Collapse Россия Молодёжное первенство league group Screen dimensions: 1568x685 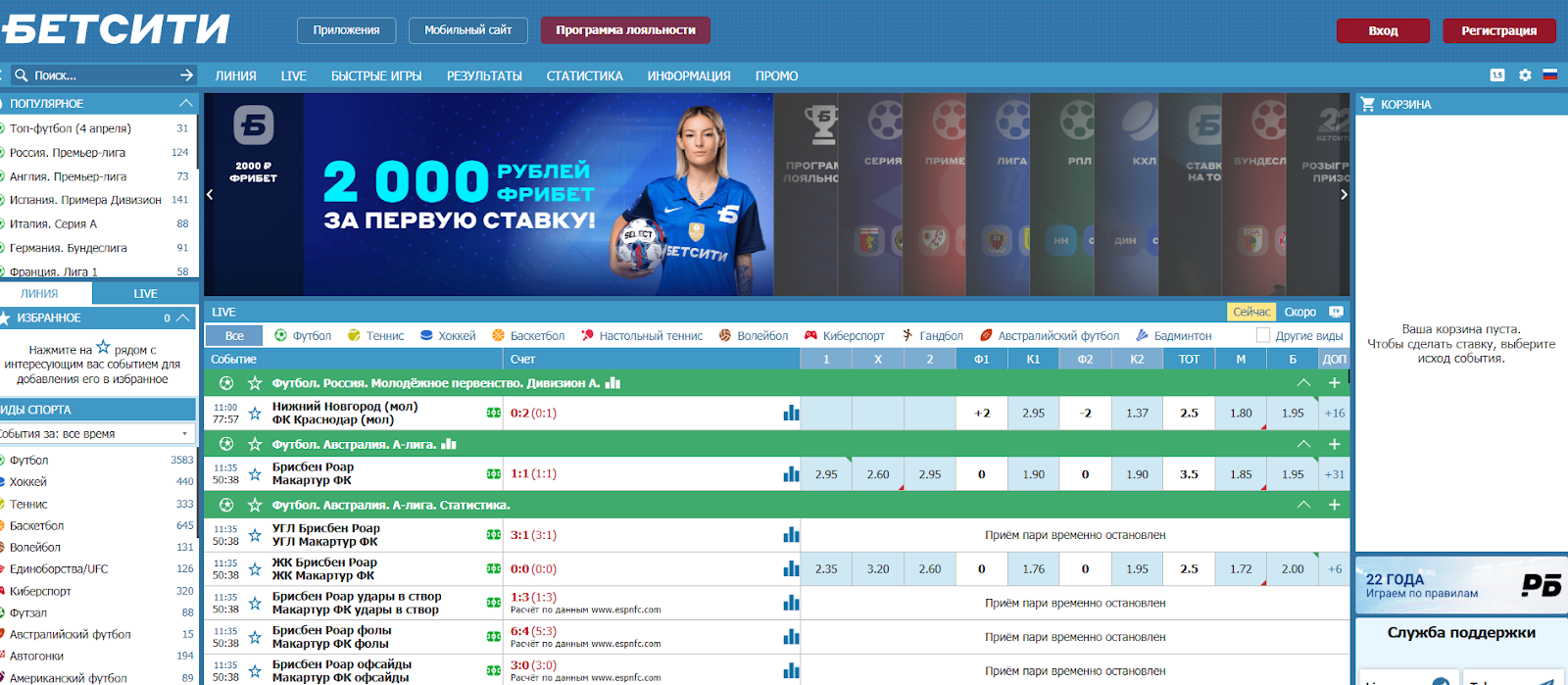[1303, 383]
